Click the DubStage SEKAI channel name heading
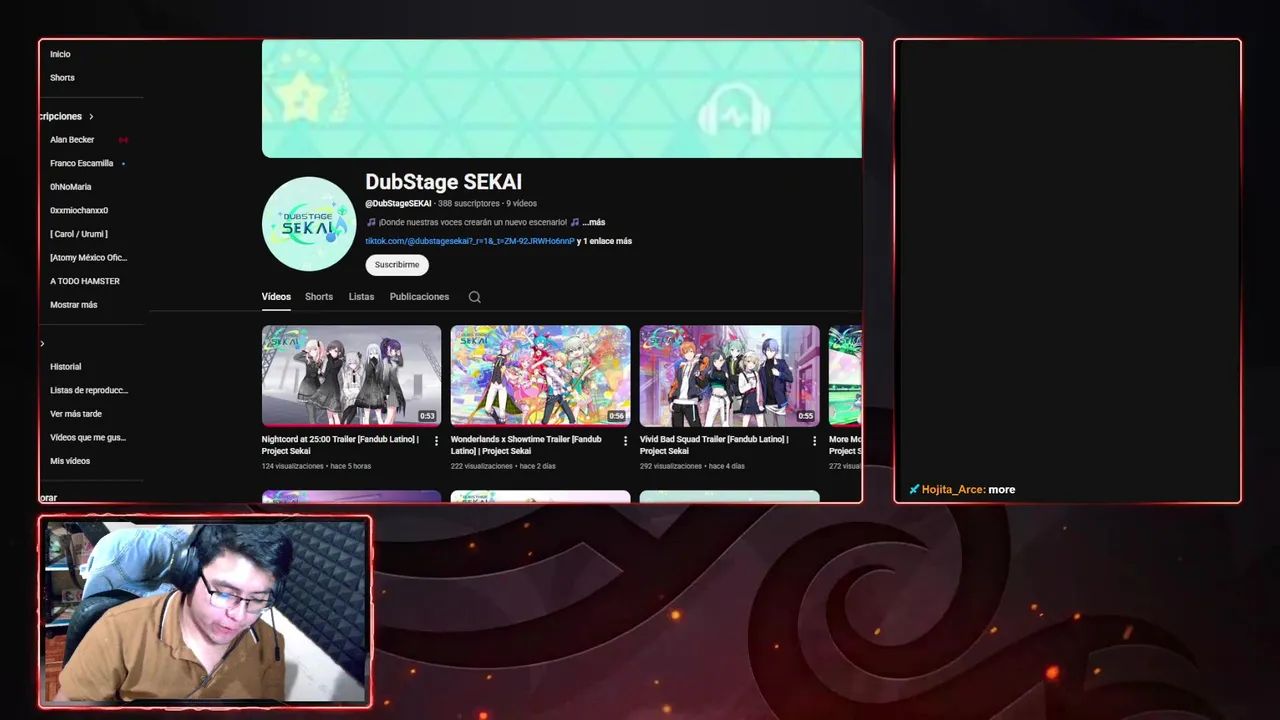Image resolution: width=1280 pixels, height=720 pixels. coord(443,182)
